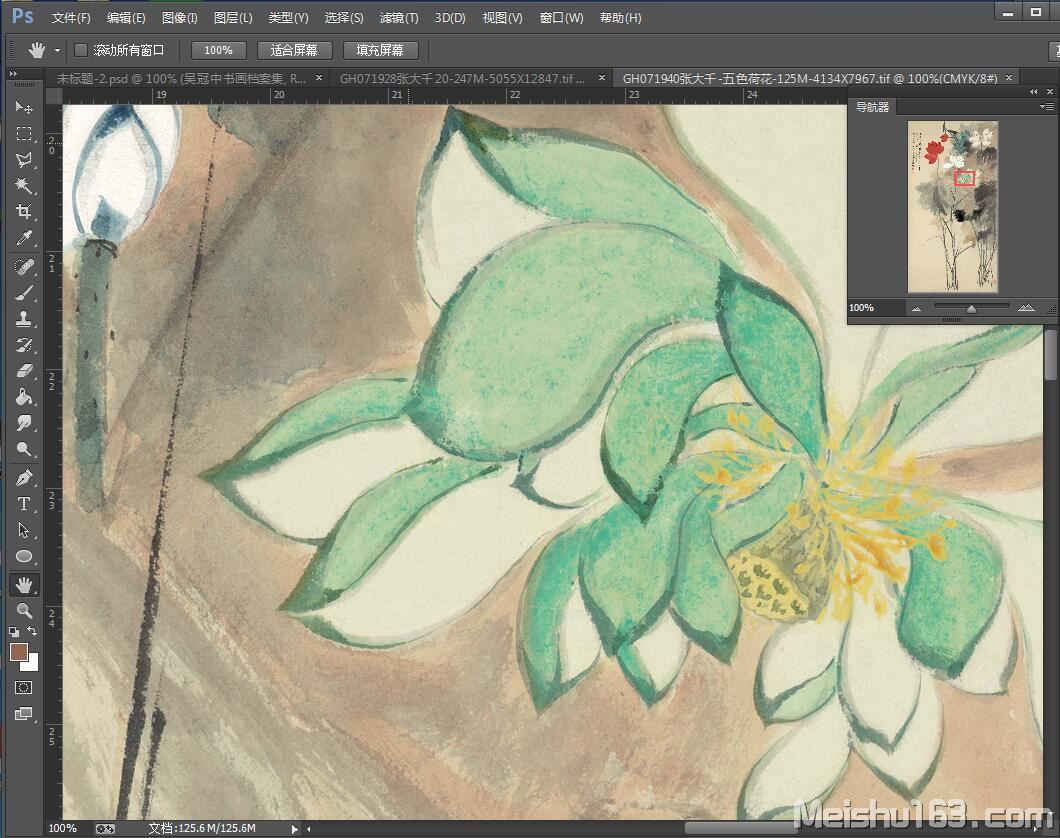Viewport: 1060px width, 838px height.
Task: Toggle Quick Mask mode
Action: click(24, 688)
